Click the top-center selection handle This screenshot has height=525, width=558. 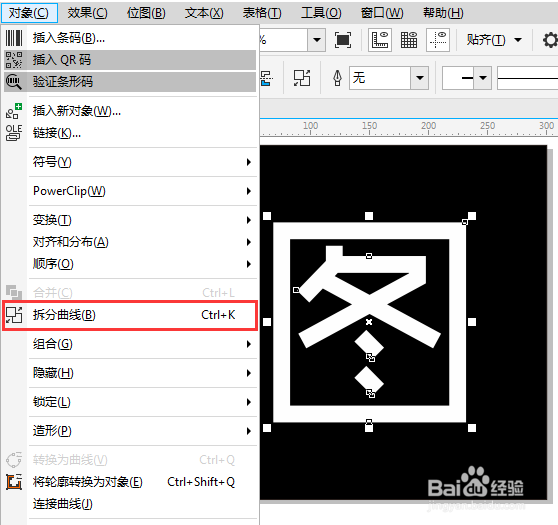click(x=369, y=216)
